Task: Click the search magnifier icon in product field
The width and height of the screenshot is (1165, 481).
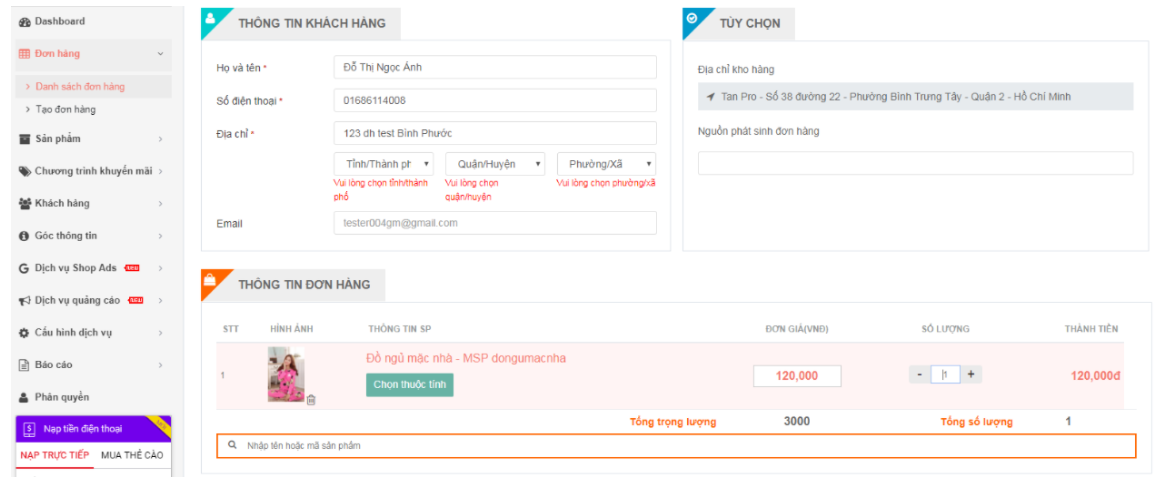Action: (x=232, y=445)
